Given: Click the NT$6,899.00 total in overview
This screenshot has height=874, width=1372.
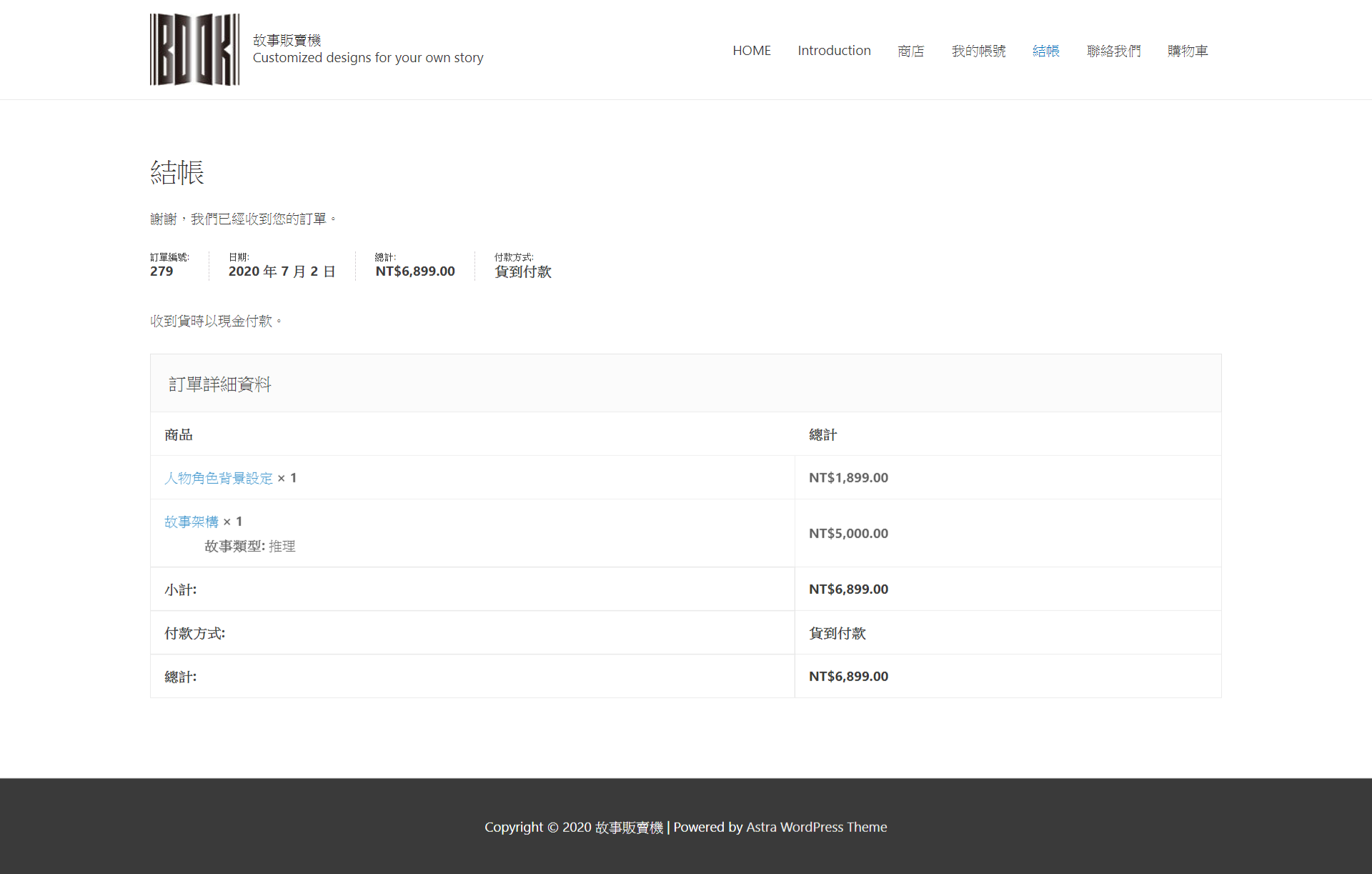Looking at the screenshot, I should pos(414,272).
